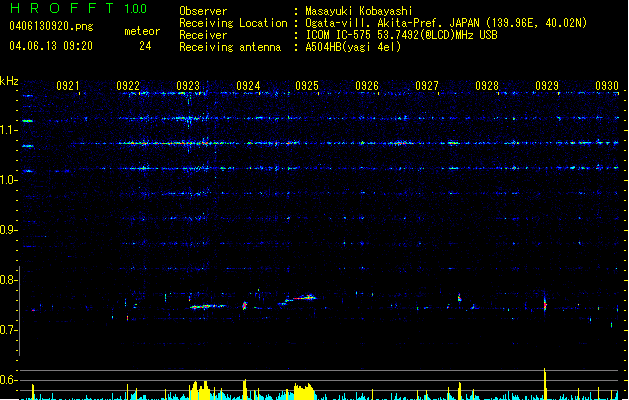Viewport: 629px width, 400px height.
Task: Select the 0921 time marker
Action: pos(68,86)
